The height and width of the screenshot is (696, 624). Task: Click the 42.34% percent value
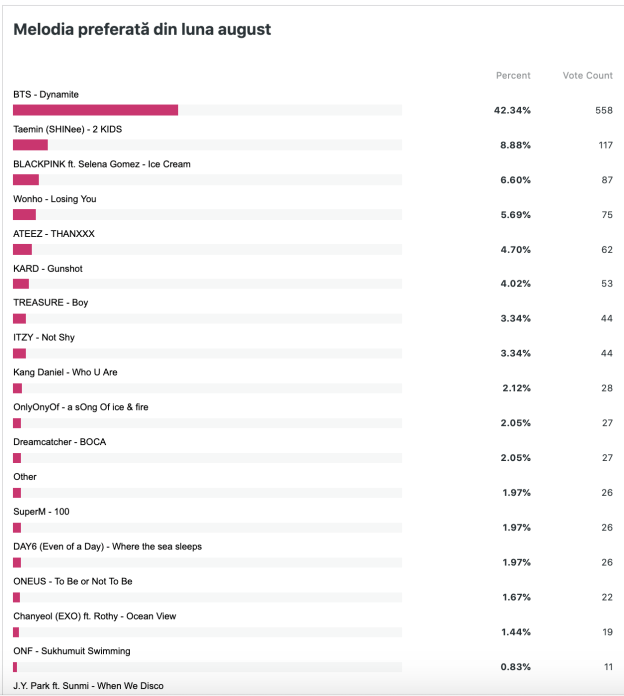pyautogui.click(x=512, y=110)
